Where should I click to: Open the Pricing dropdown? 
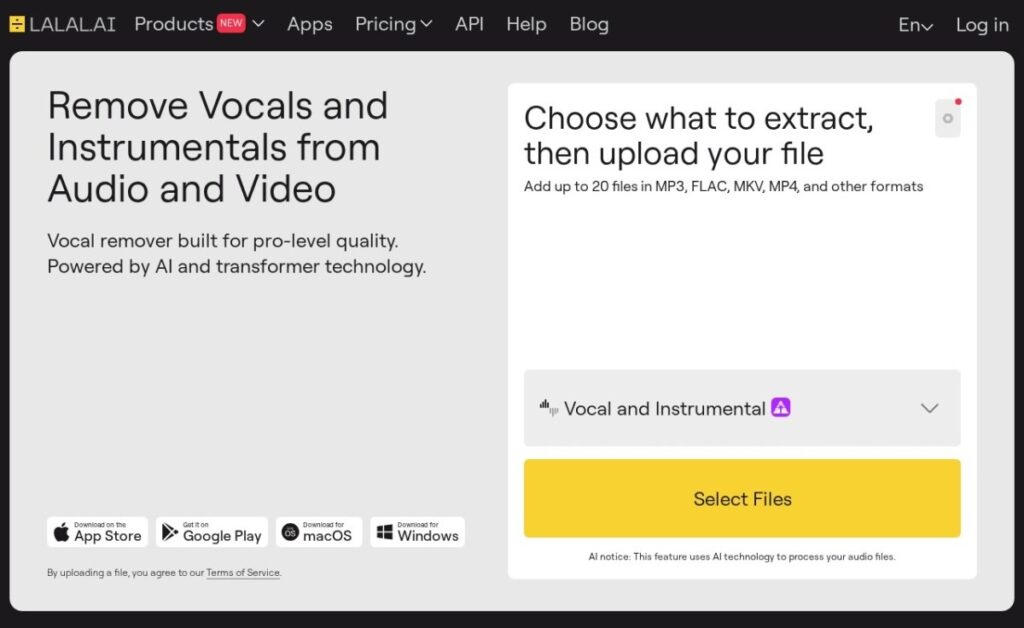click(x=393, y=24)
